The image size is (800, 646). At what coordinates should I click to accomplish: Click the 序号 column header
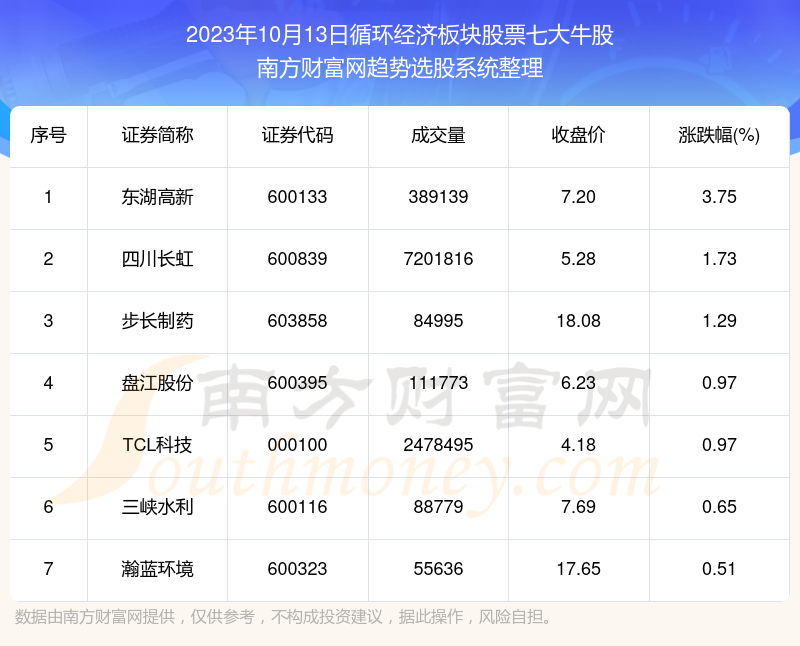(x=48, y=135)
